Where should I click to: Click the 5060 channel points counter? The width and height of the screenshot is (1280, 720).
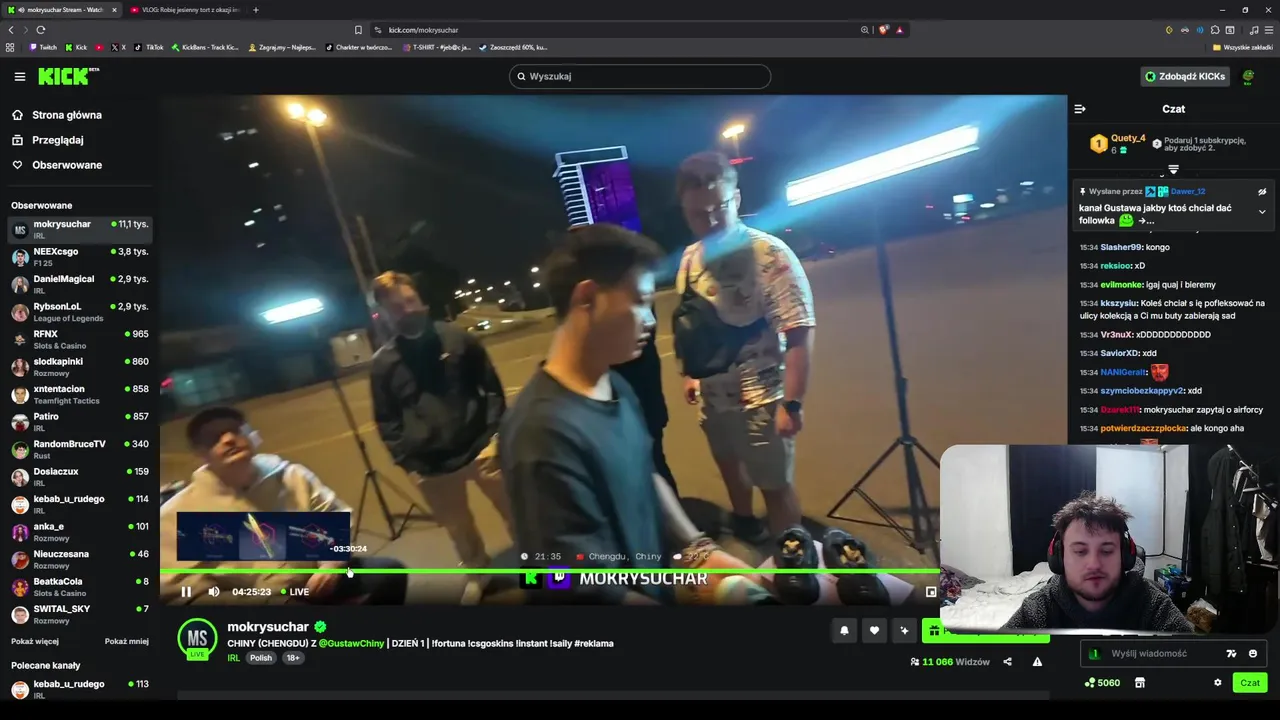[x=1102, y=683]
